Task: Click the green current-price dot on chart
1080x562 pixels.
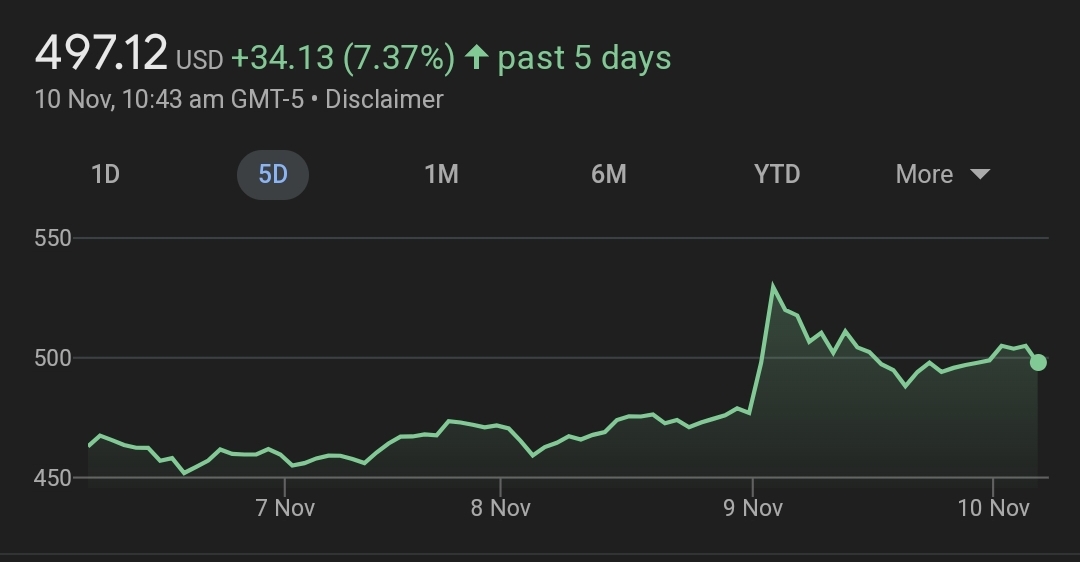Action: 1038,362
